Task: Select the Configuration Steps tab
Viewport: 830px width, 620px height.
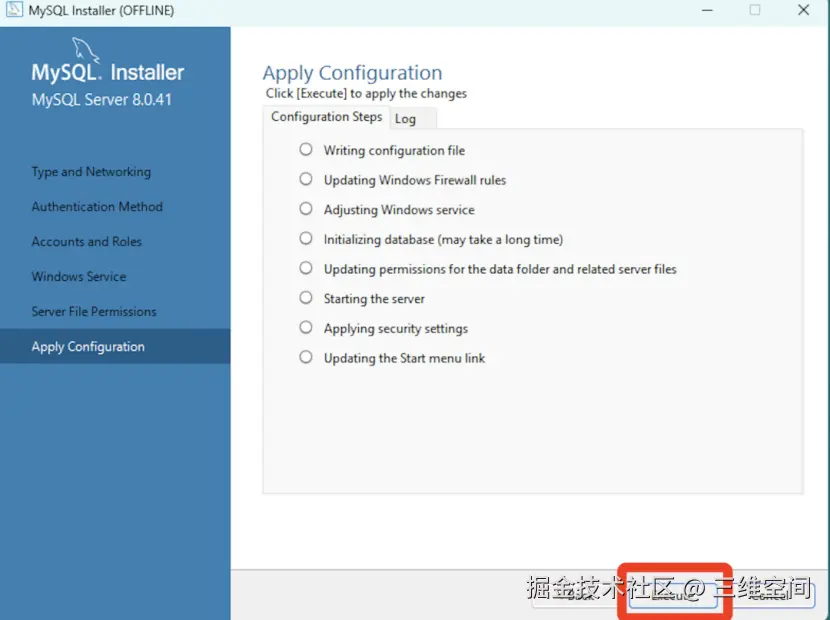Action: coord(325,116)
